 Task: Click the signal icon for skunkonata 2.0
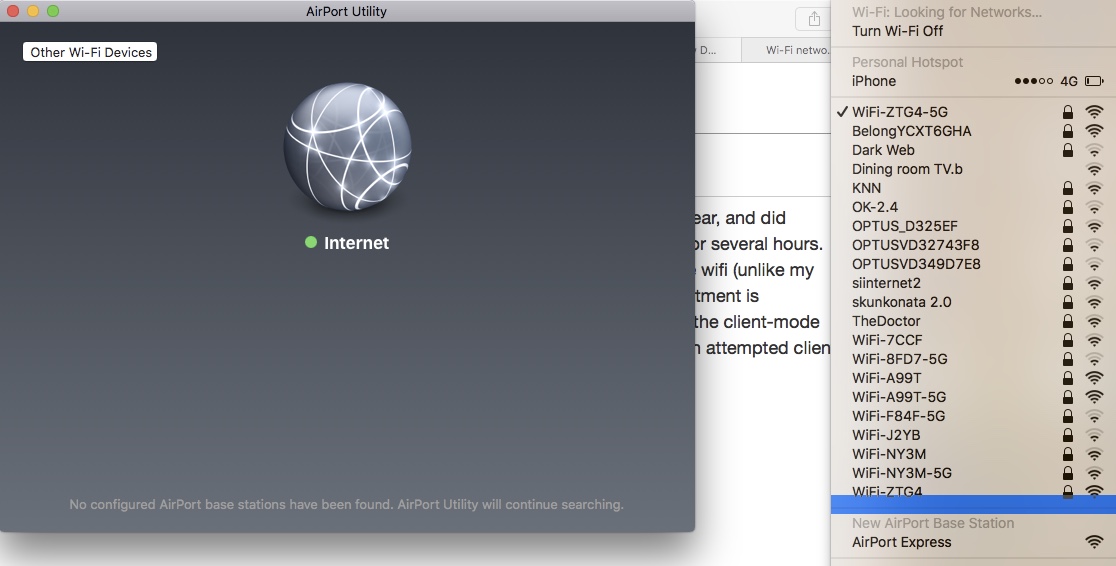pos(1094,302)
